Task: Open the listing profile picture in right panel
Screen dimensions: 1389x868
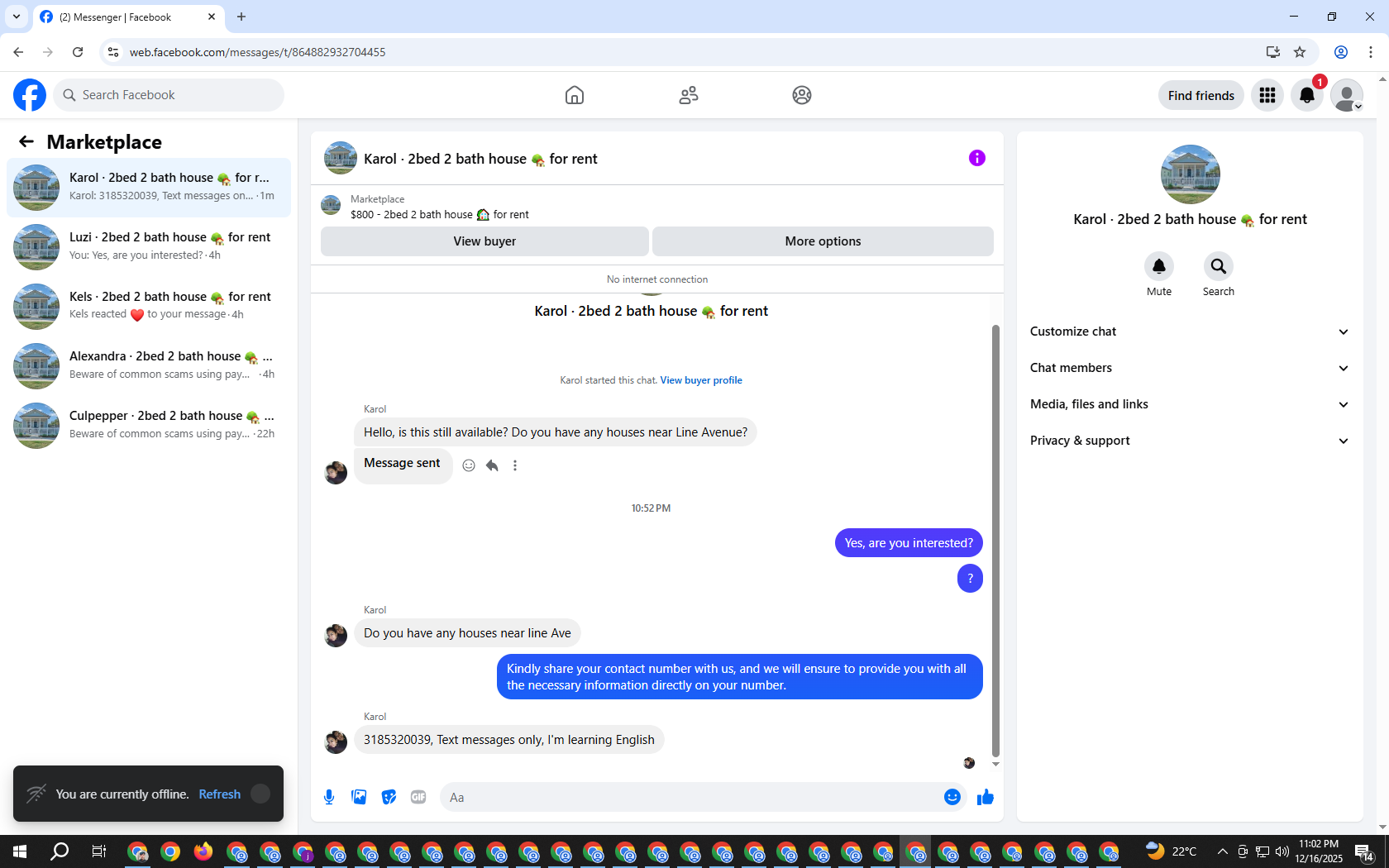Action: 1191,174
